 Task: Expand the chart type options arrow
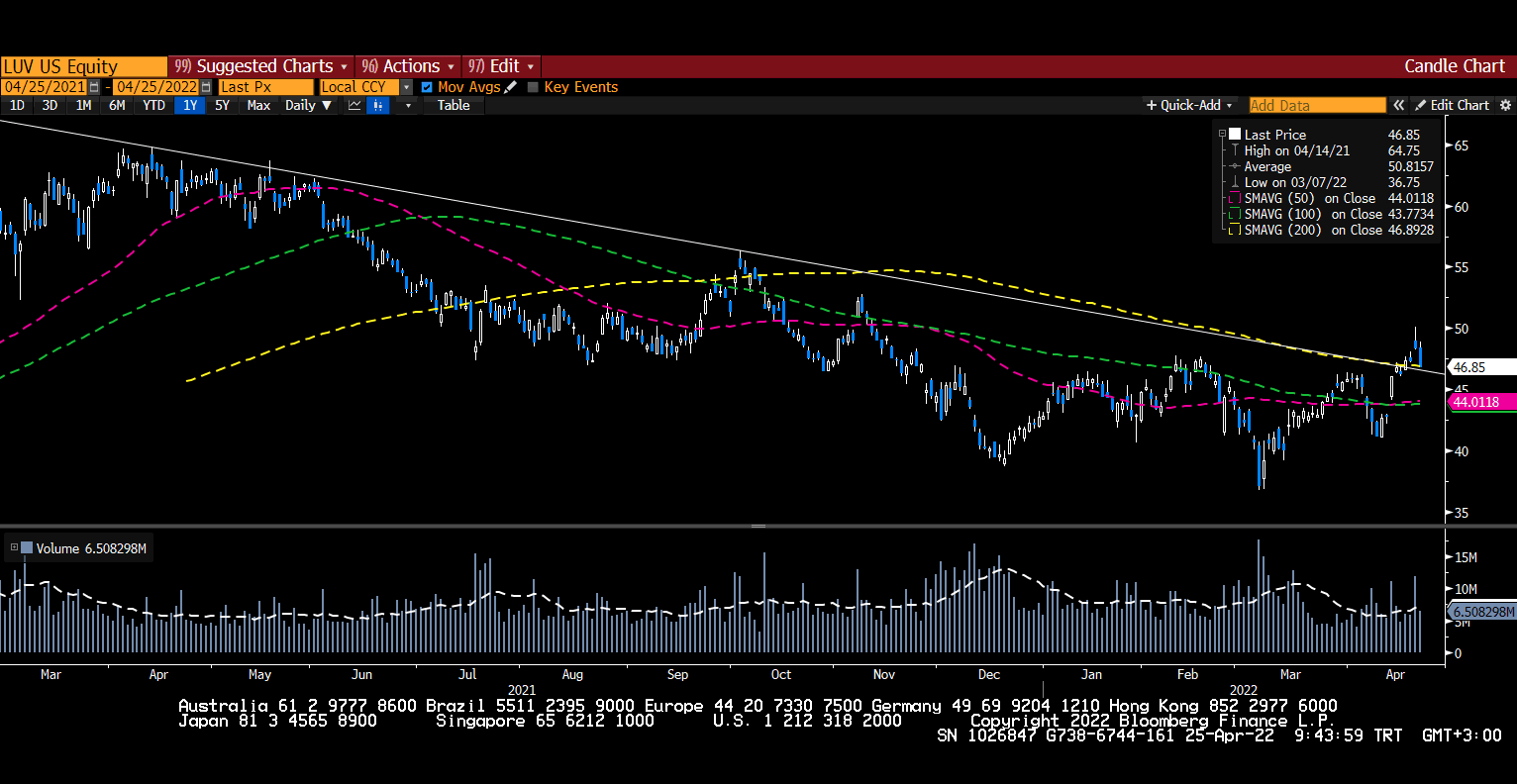407,105
